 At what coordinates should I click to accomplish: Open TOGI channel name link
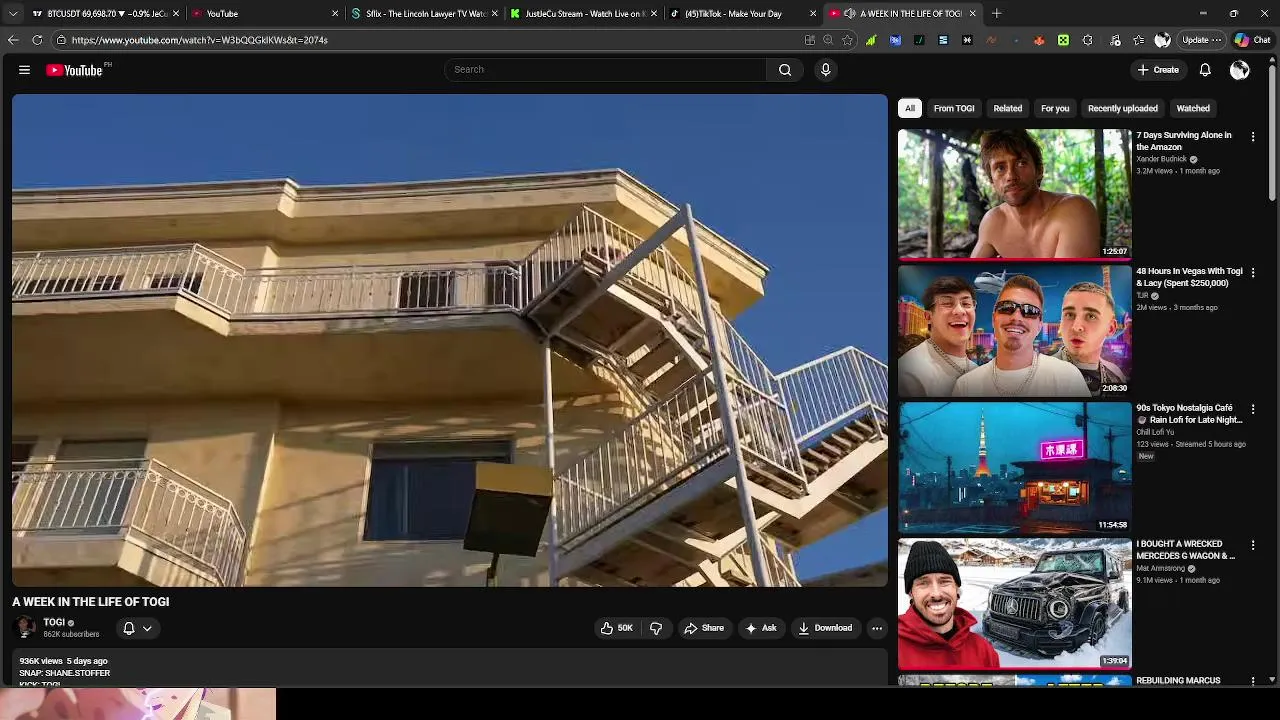pyautogui.click(x=54, y=622)
